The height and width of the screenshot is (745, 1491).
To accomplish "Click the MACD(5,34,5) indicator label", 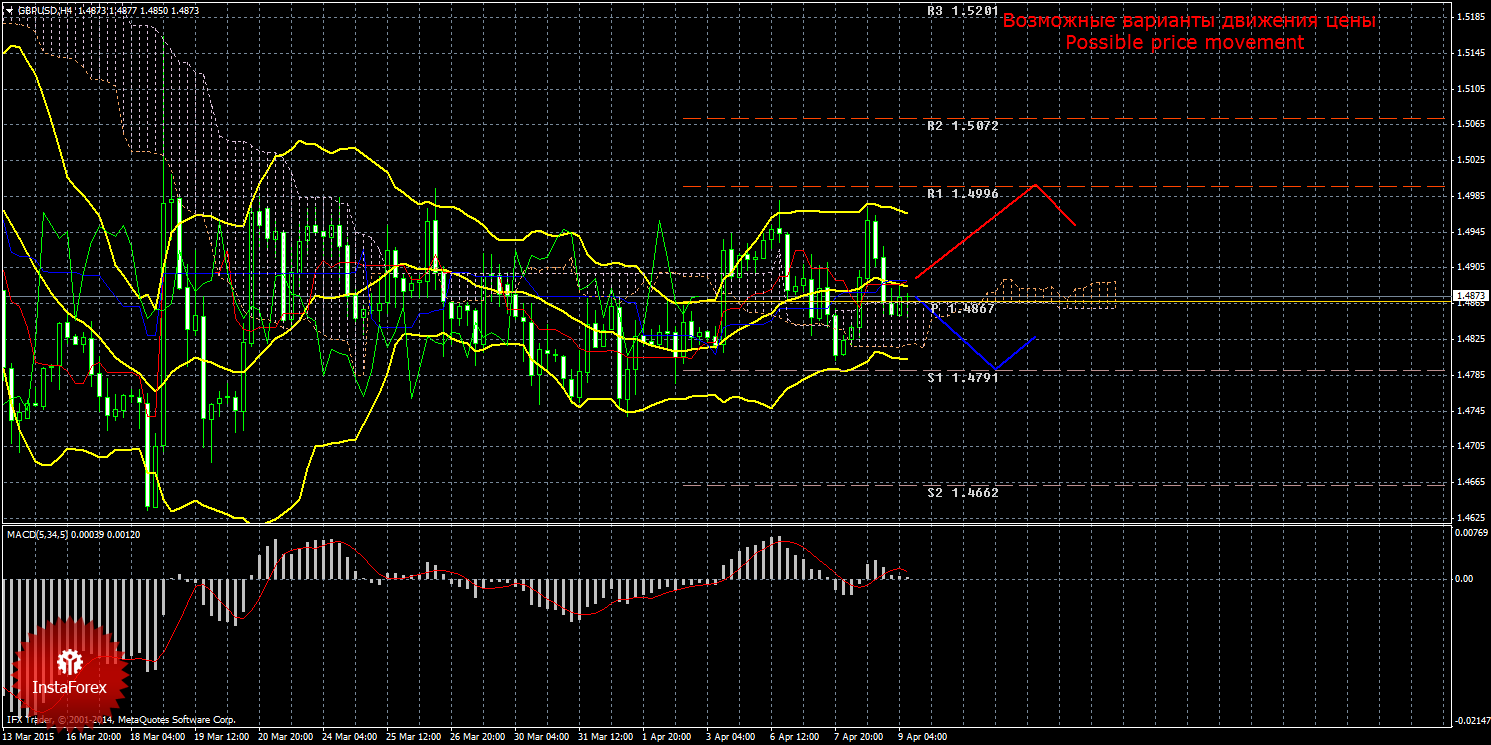I will click(73, 535).
